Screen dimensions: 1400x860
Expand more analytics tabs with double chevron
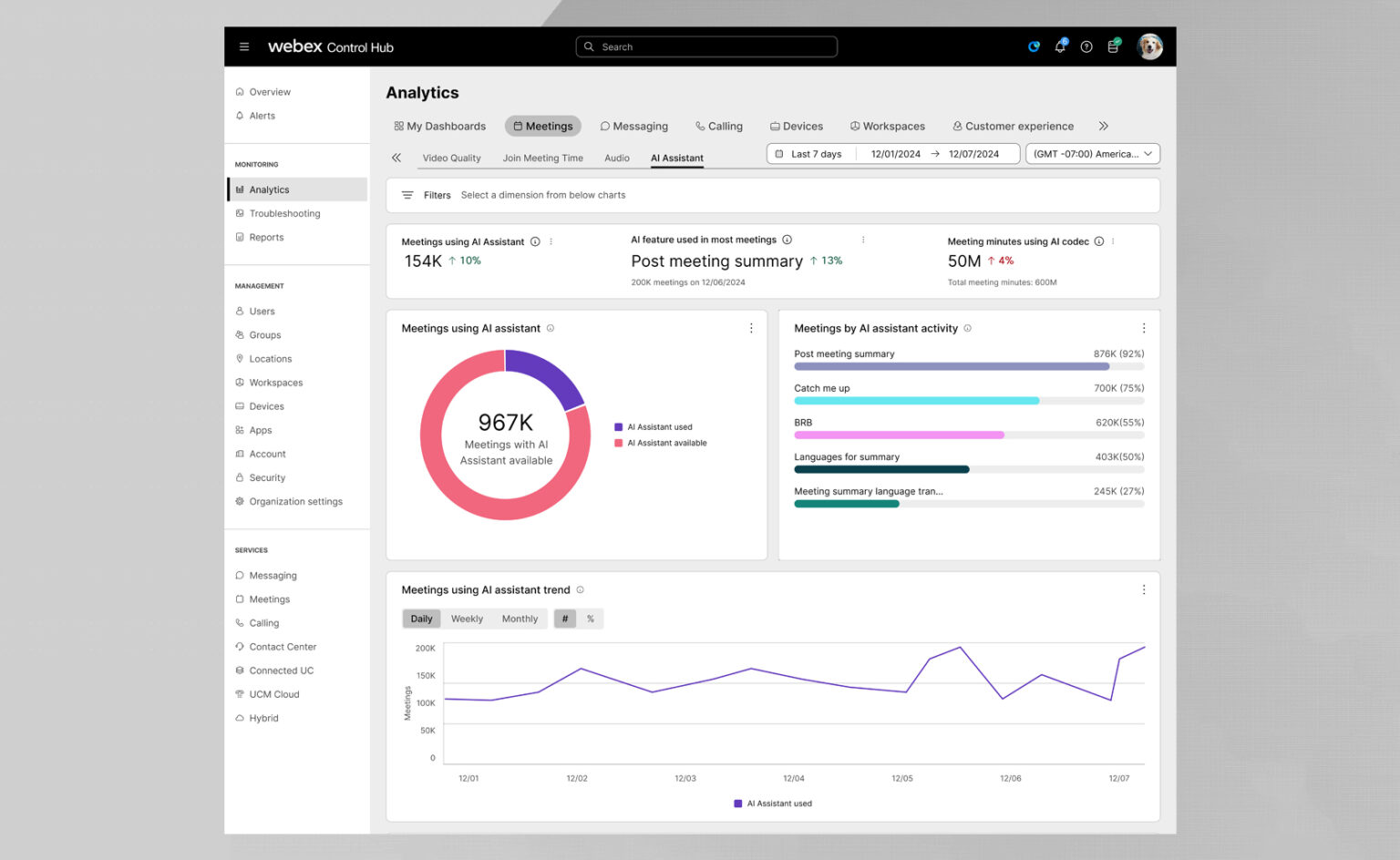1103,126
